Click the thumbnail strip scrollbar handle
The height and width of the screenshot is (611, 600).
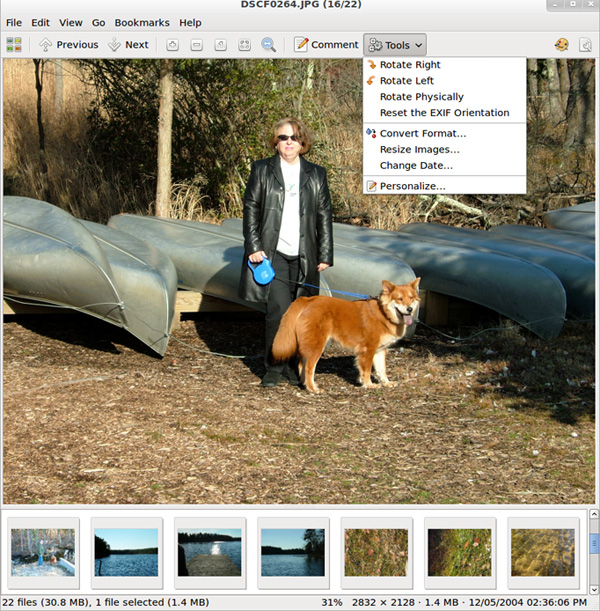tap(594, 543)
